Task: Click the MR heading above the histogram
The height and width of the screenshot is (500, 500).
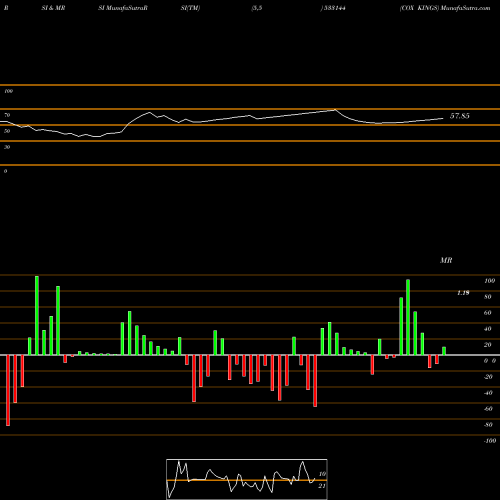Action: pyautogui.click(x=446, y=260)
